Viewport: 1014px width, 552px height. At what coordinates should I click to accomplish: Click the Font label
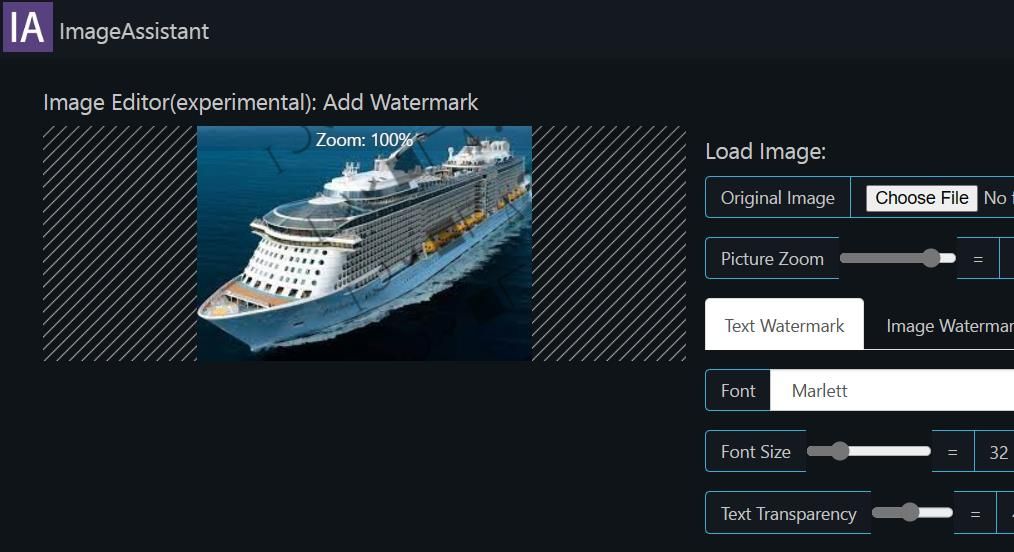(x=738, y=391)
